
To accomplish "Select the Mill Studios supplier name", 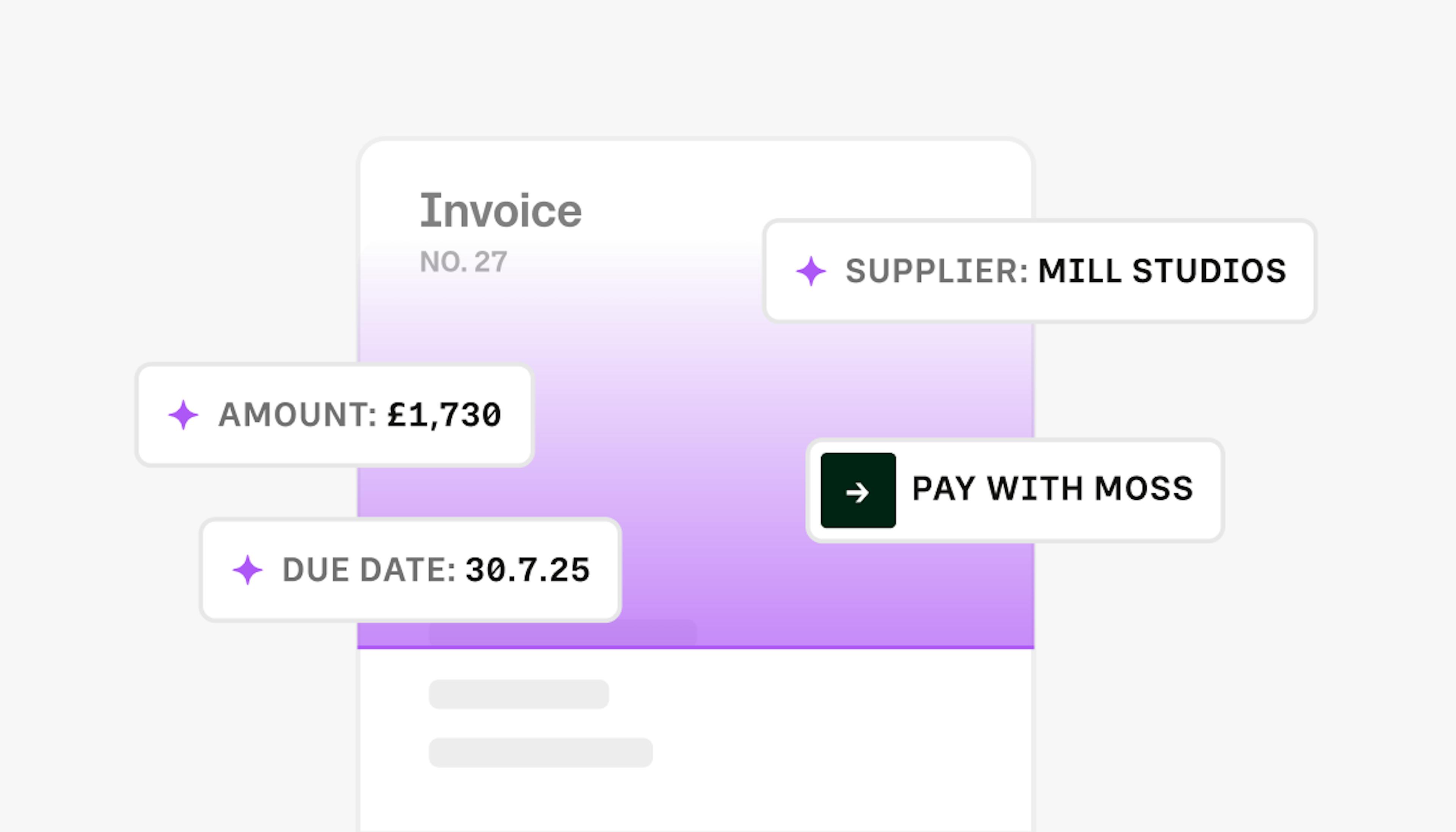I will pos(1162,271).
